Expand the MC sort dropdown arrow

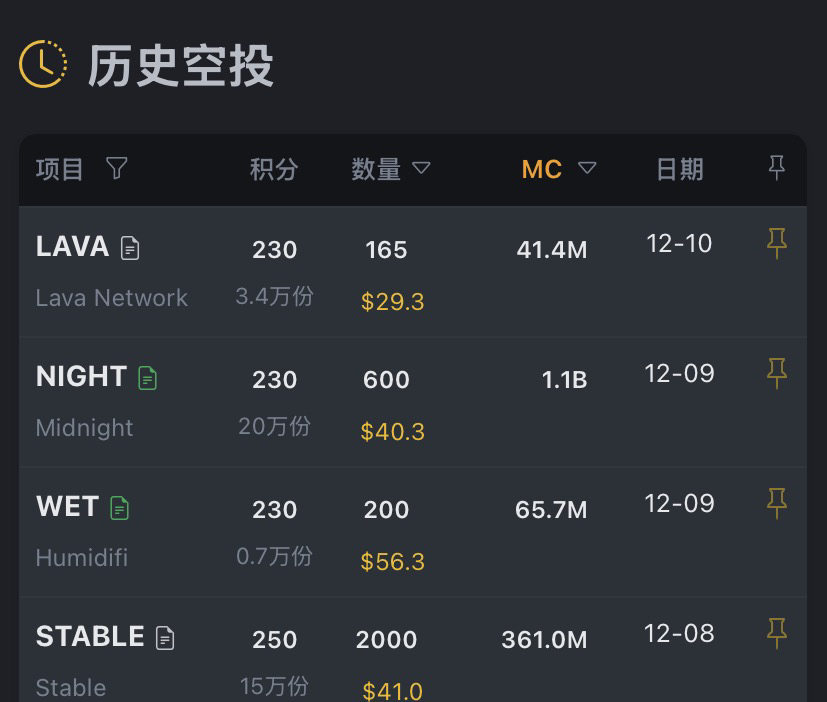587,168
